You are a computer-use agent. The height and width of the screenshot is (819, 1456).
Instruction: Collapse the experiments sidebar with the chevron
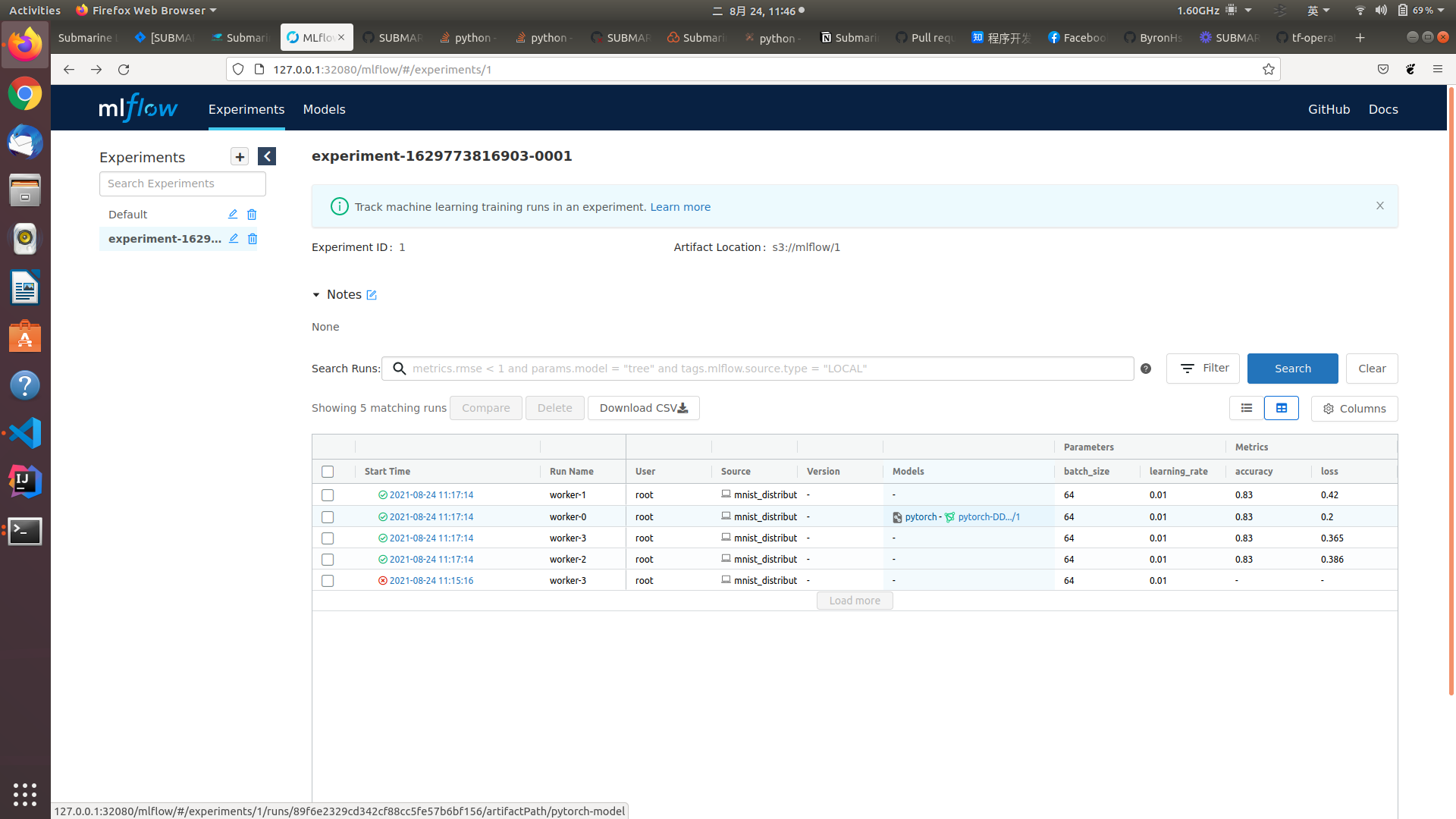click(267, 157)
